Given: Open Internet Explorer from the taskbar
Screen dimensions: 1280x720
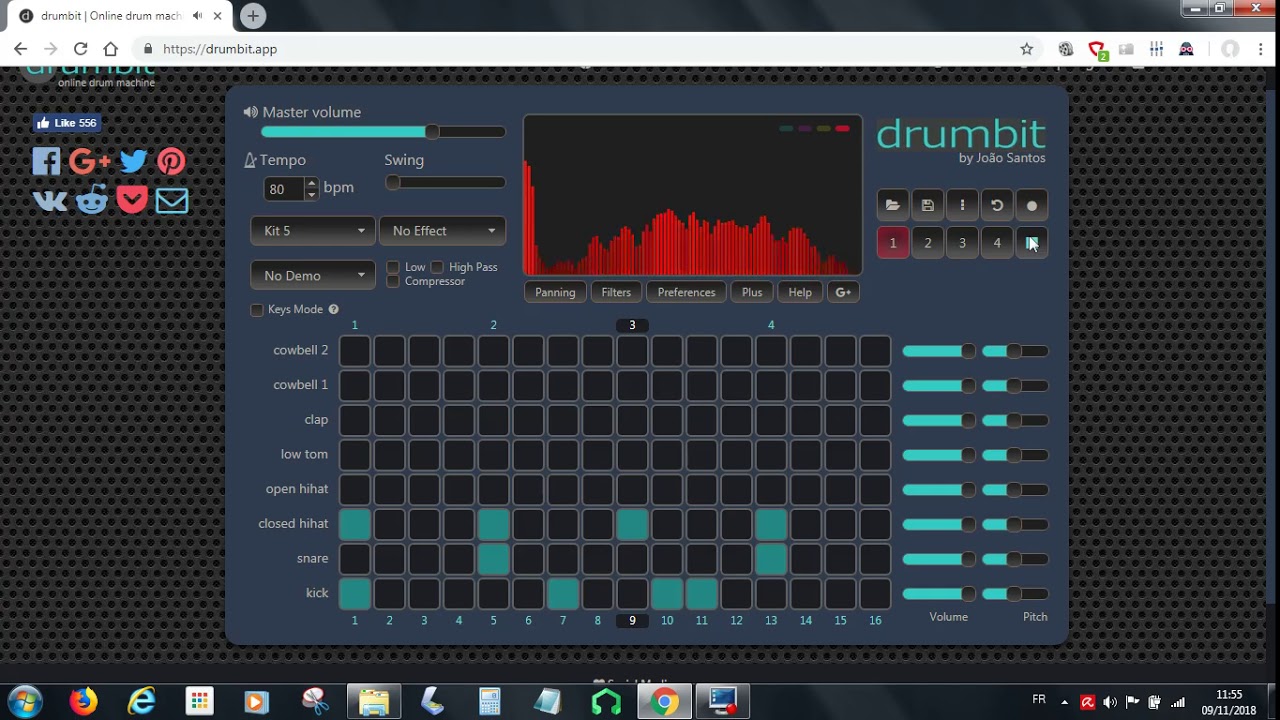Looking at the screenshot, I should click(x=142, y=701).
